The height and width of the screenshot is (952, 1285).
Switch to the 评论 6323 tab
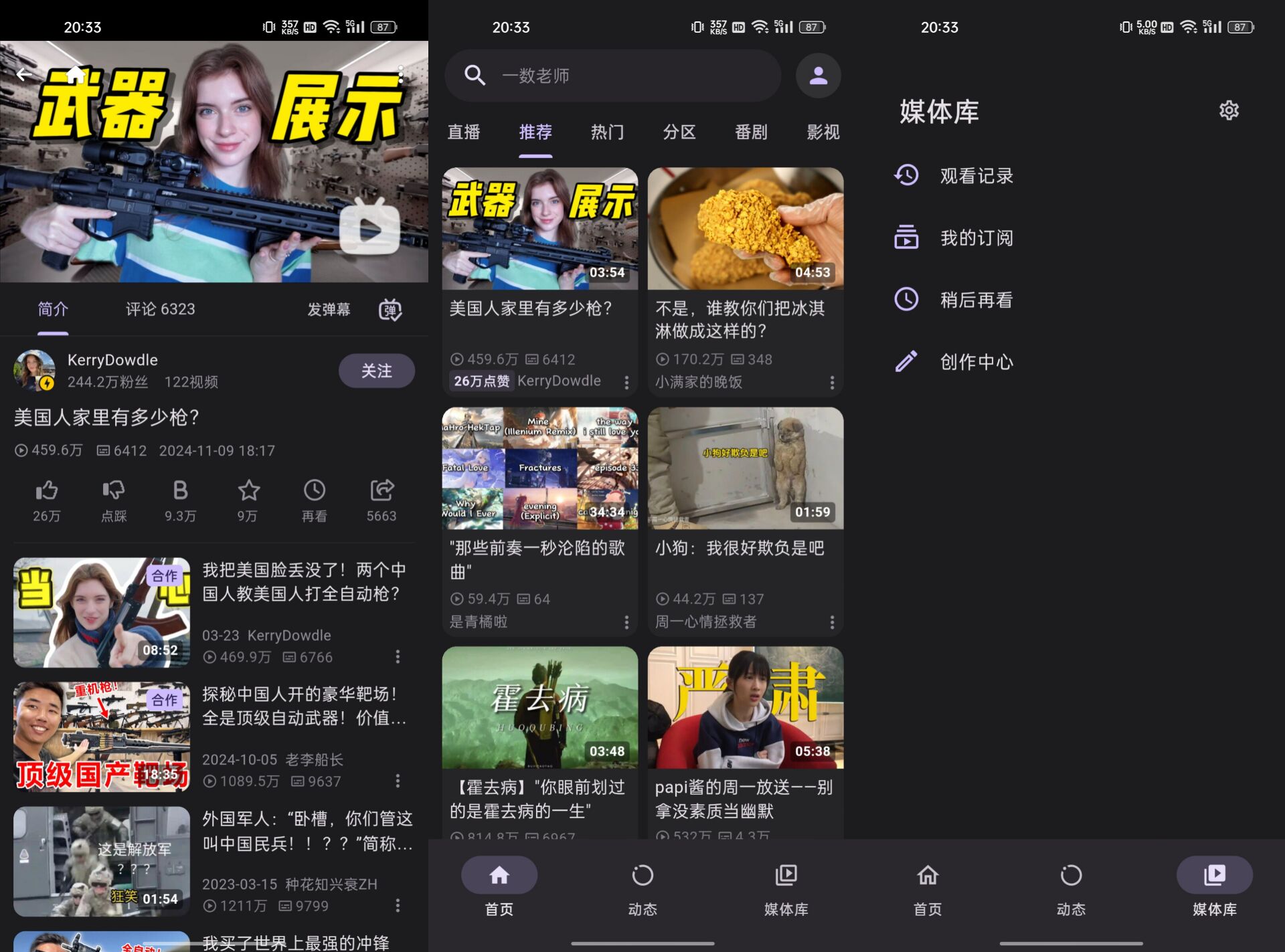point(161,309)
